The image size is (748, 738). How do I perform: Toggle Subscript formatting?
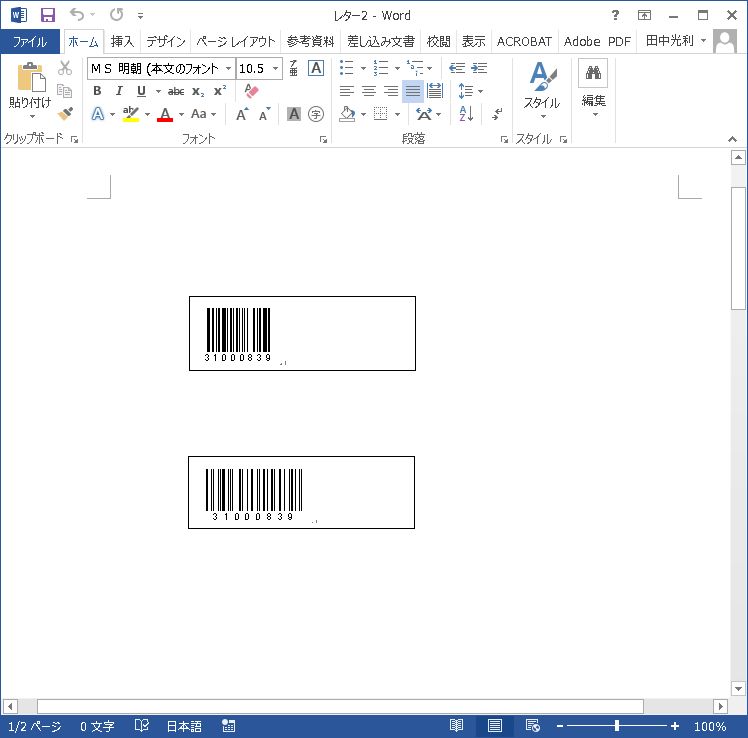coord(198,91)
